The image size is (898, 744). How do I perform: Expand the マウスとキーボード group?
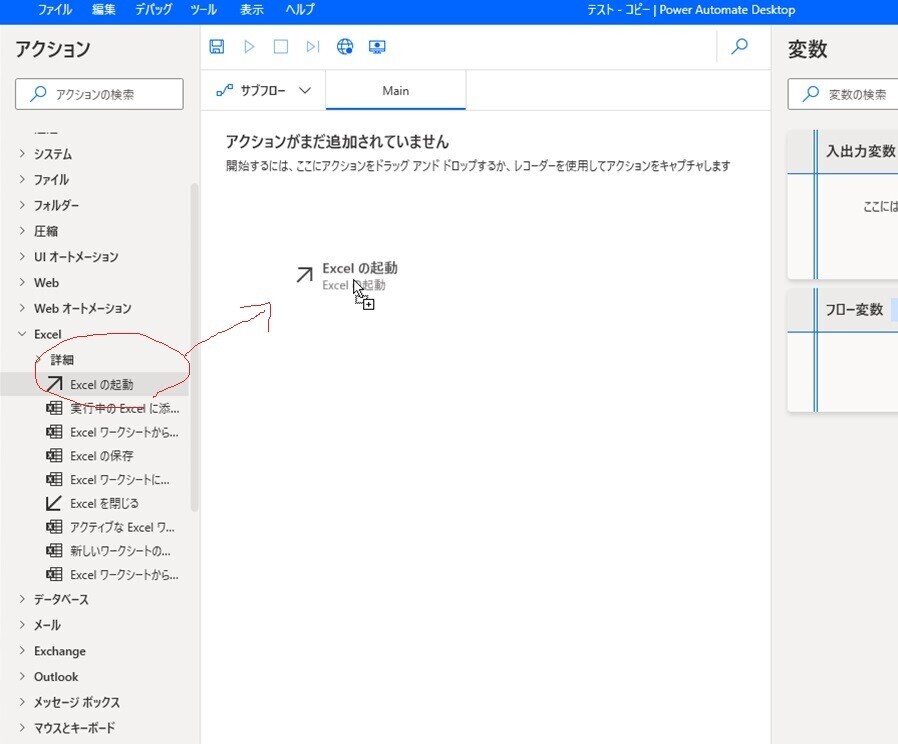(x=22, y=728)
